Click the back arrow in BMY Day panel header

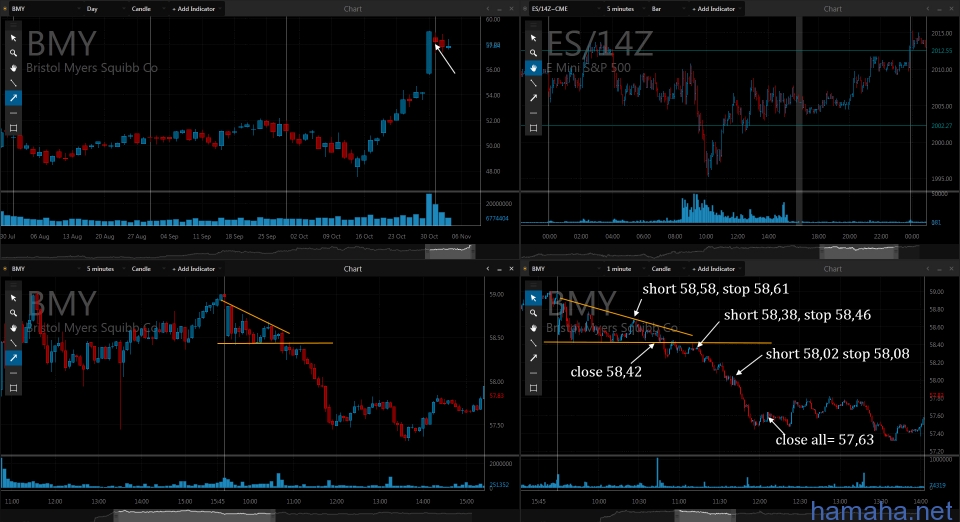[x=488, y=9]
